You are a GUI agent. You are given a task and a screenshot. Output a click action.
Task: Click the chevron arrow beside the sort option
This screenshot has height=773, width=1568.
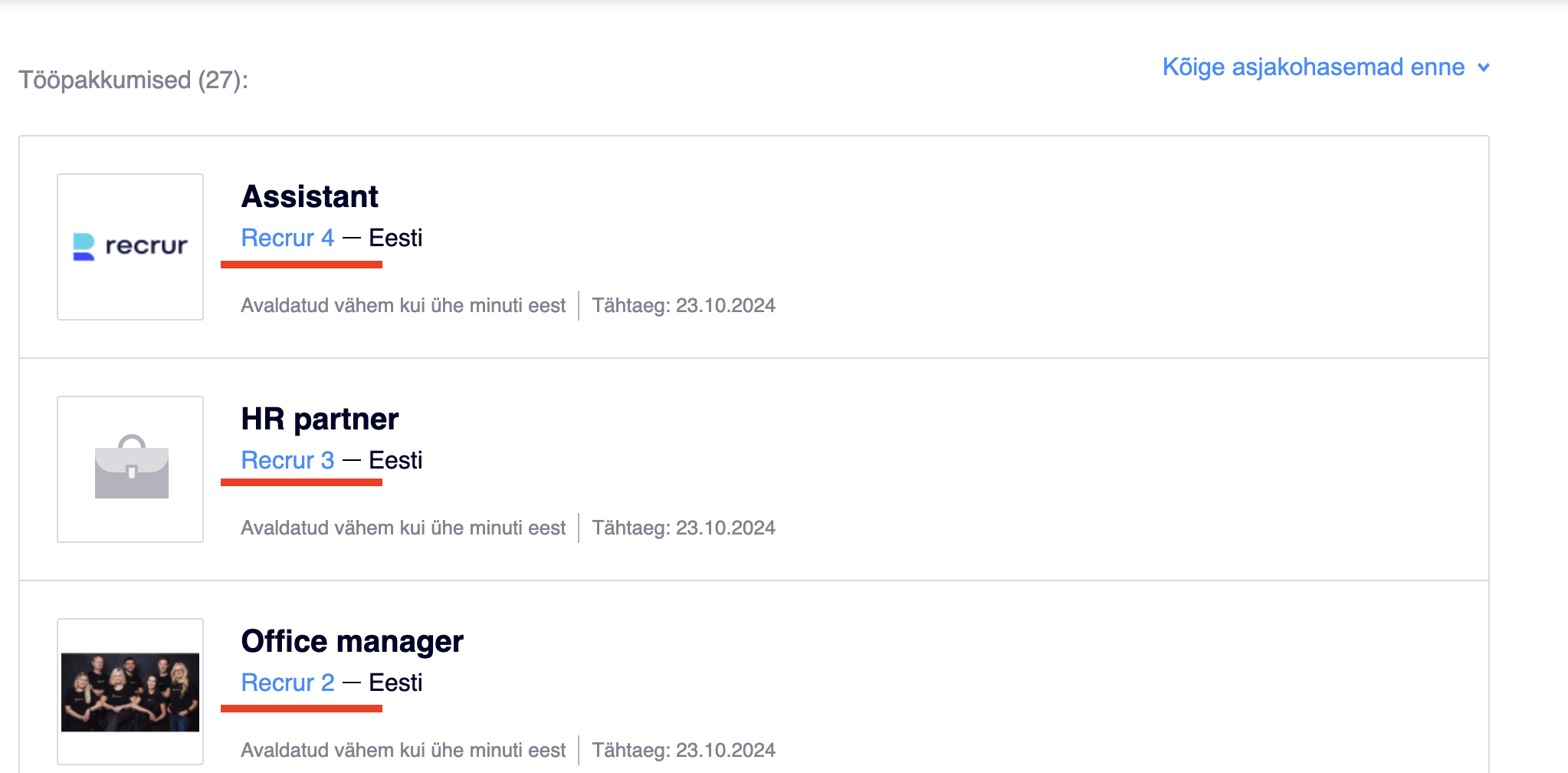click(1484, 67)
